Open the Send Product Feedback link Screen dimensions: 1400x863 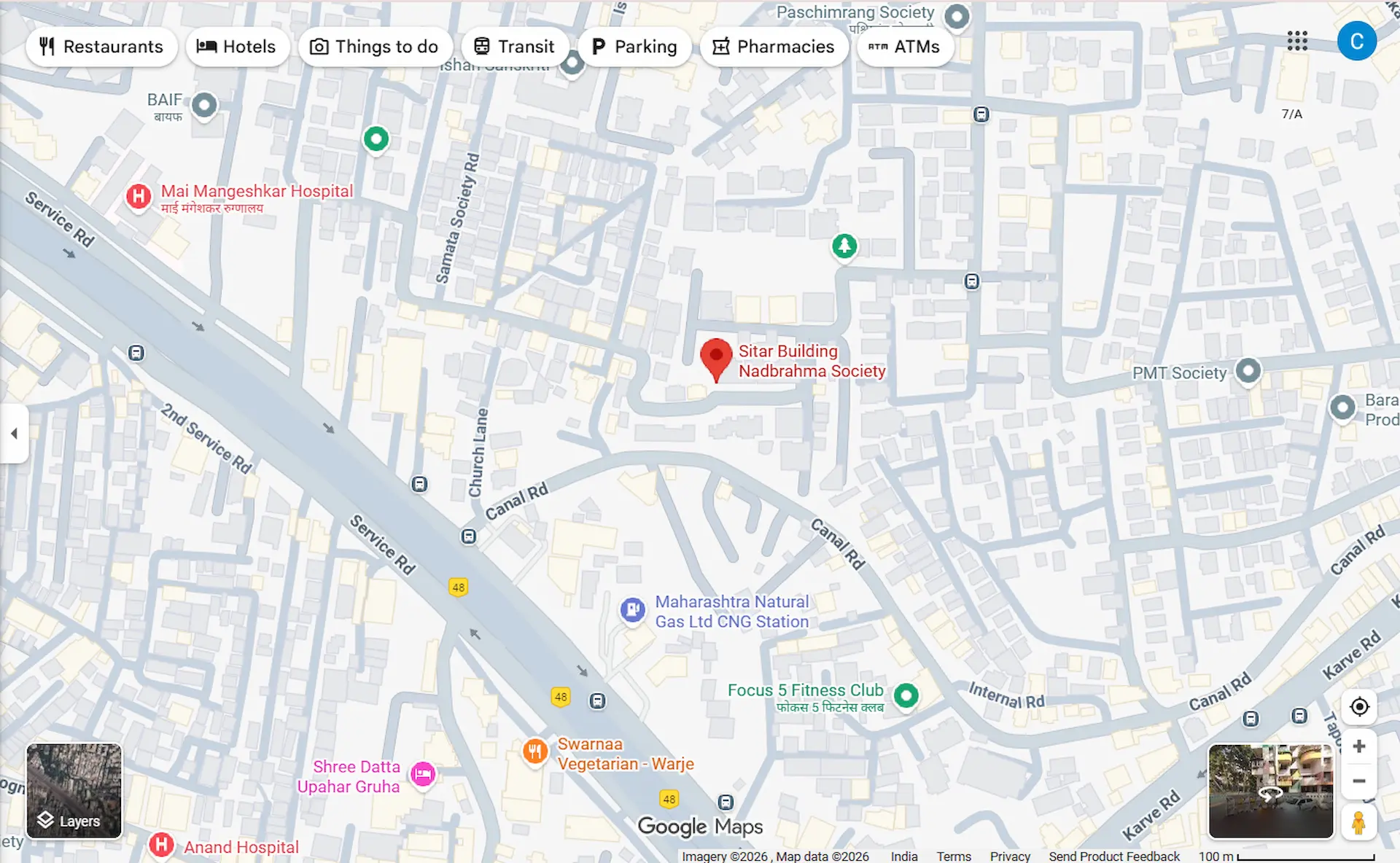click(1114, 856)
